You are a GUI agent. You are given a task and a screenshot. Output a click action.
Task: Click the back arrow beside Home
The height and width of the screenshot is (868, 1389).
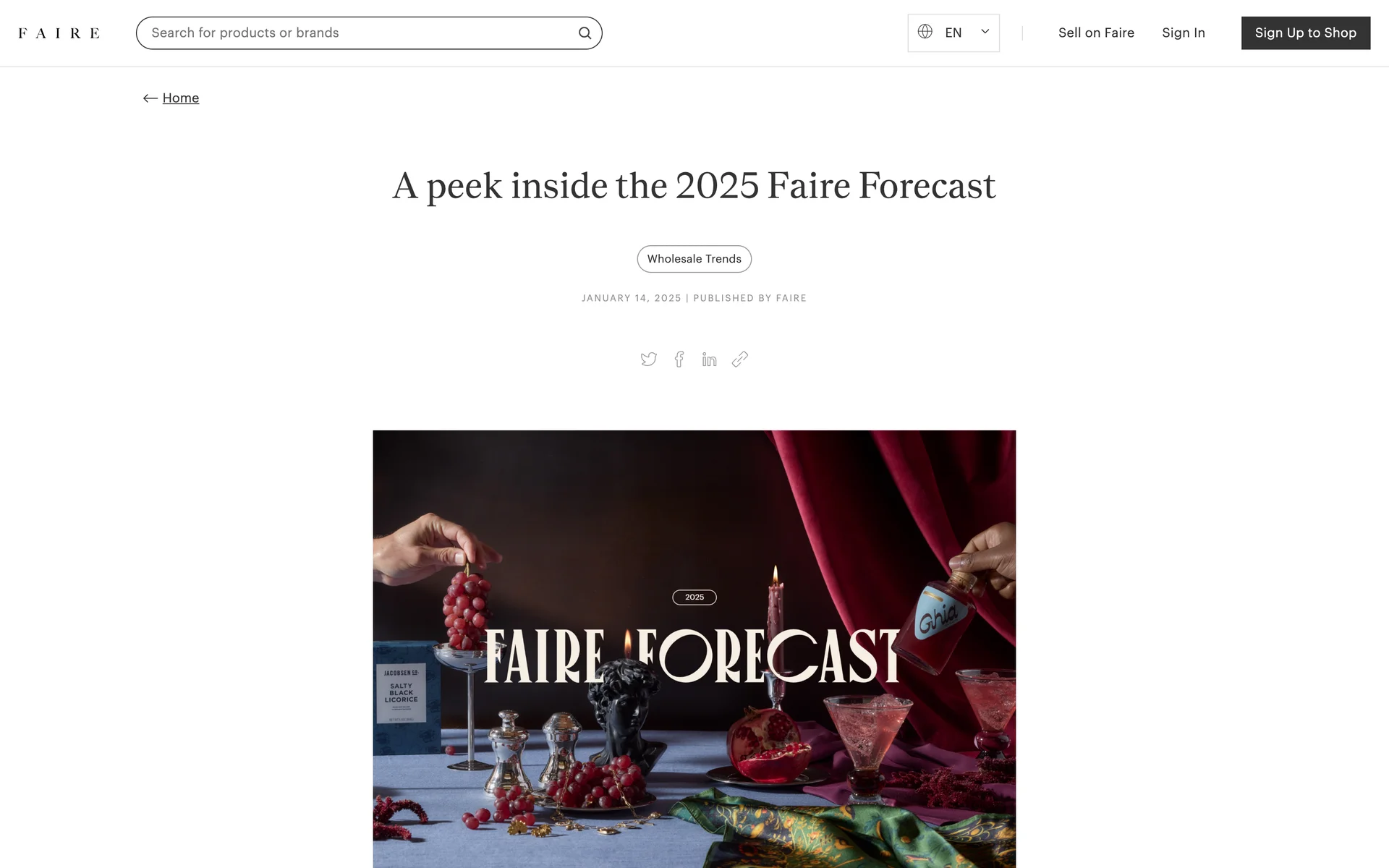point(150,98)
